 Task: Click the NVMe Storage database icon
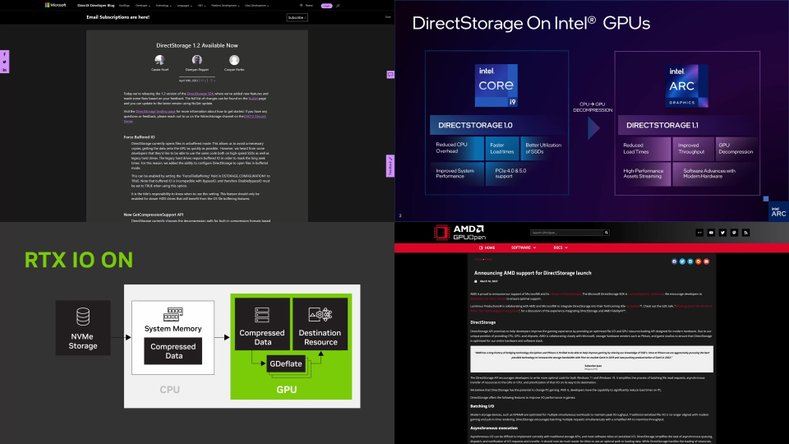click(x=83, y=317)
